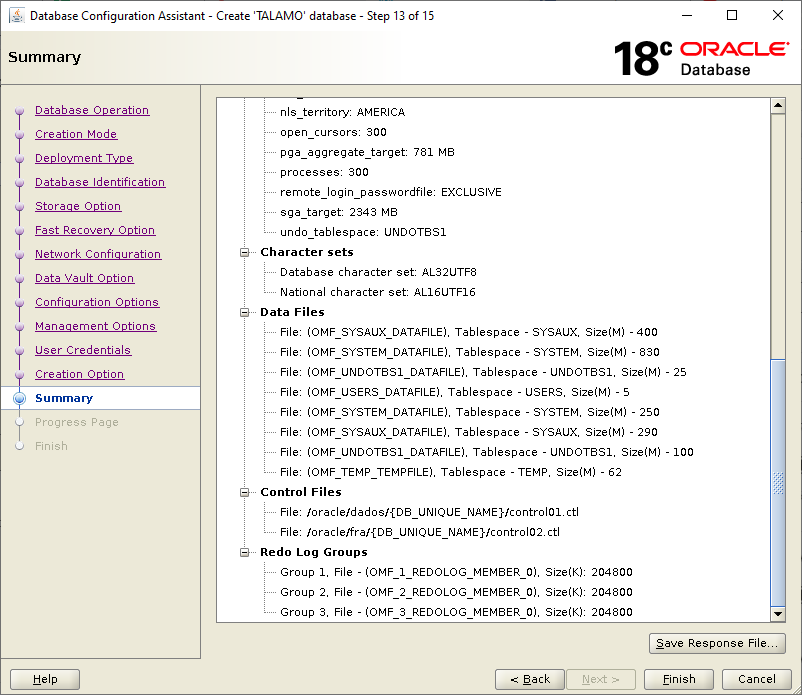802x695 pixels.
Task: Select SYSTEM datafile Size 250 row
Action: [470, 412]
